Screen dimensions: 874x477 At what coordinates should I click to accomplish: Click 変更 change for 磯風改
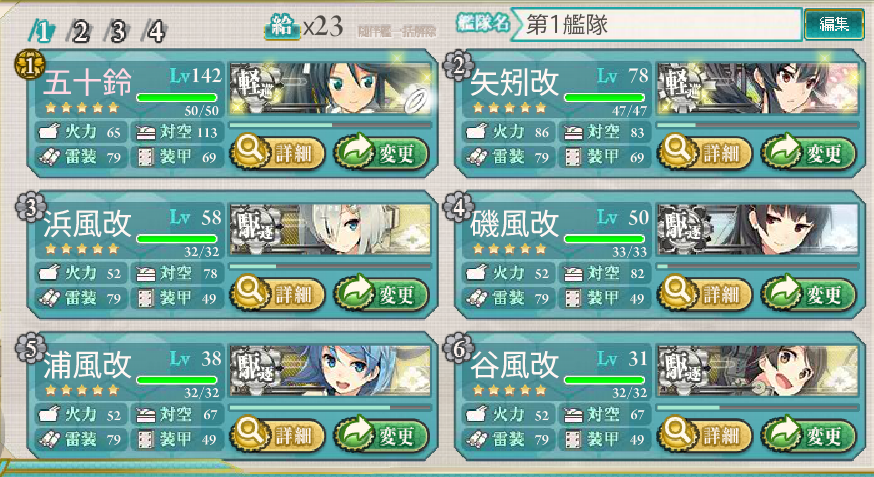coord(808,294)
